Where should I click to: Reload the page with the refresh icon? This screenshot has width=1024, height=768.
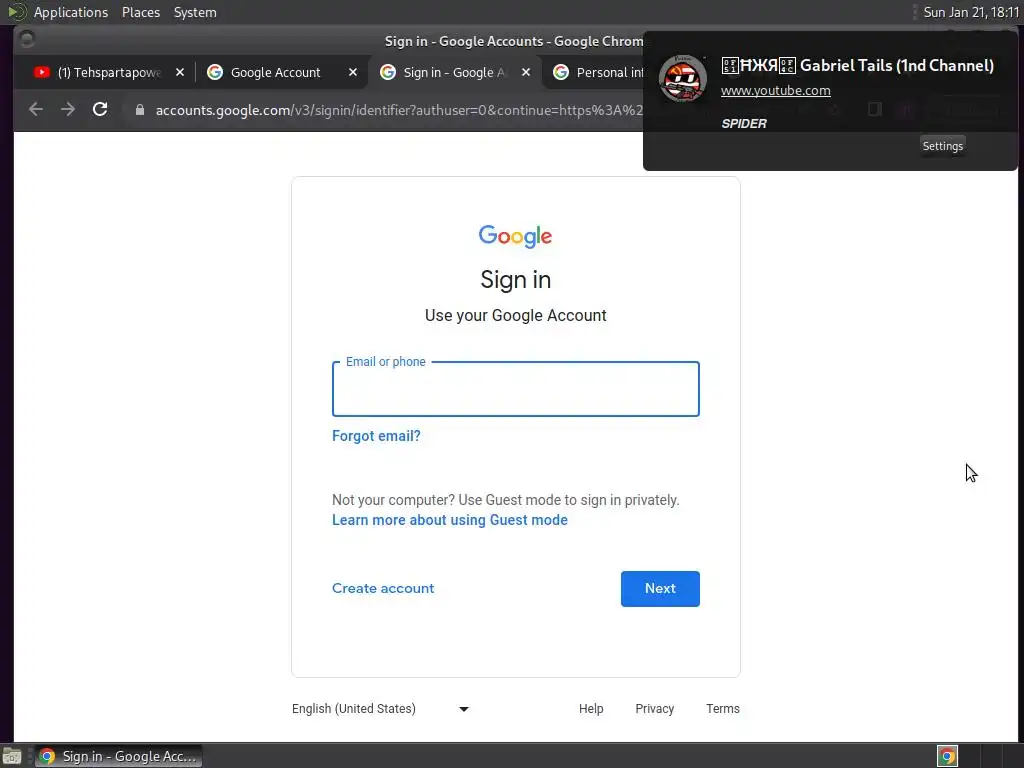click(x=100, y=109)
